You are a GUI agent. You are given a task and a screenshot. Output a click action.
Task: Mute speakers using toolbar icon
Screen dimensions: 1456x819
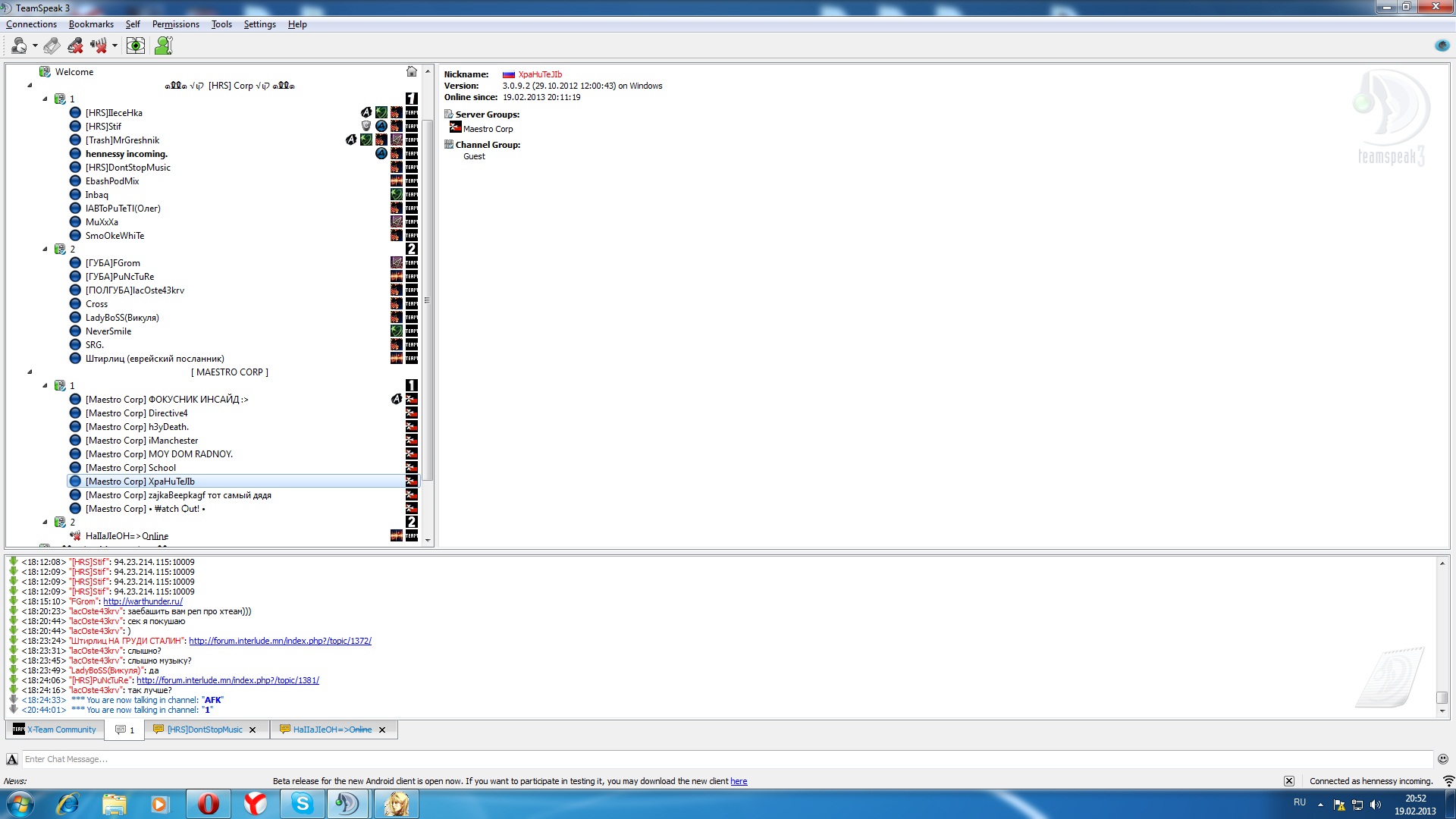coord(98,46)
